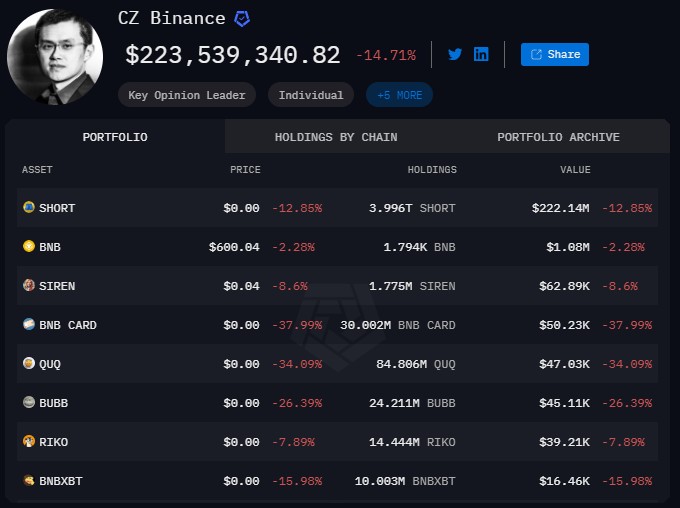680x508 pixels.
Task: Click the BUBB token icon
Action: [x=29, y=402]
